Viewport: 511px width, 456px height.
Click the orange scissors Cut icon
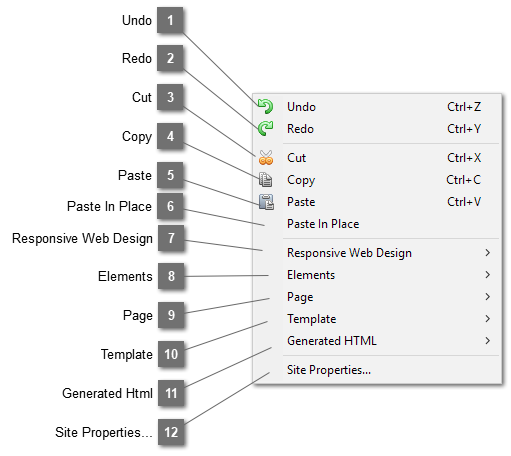(266, 157)
